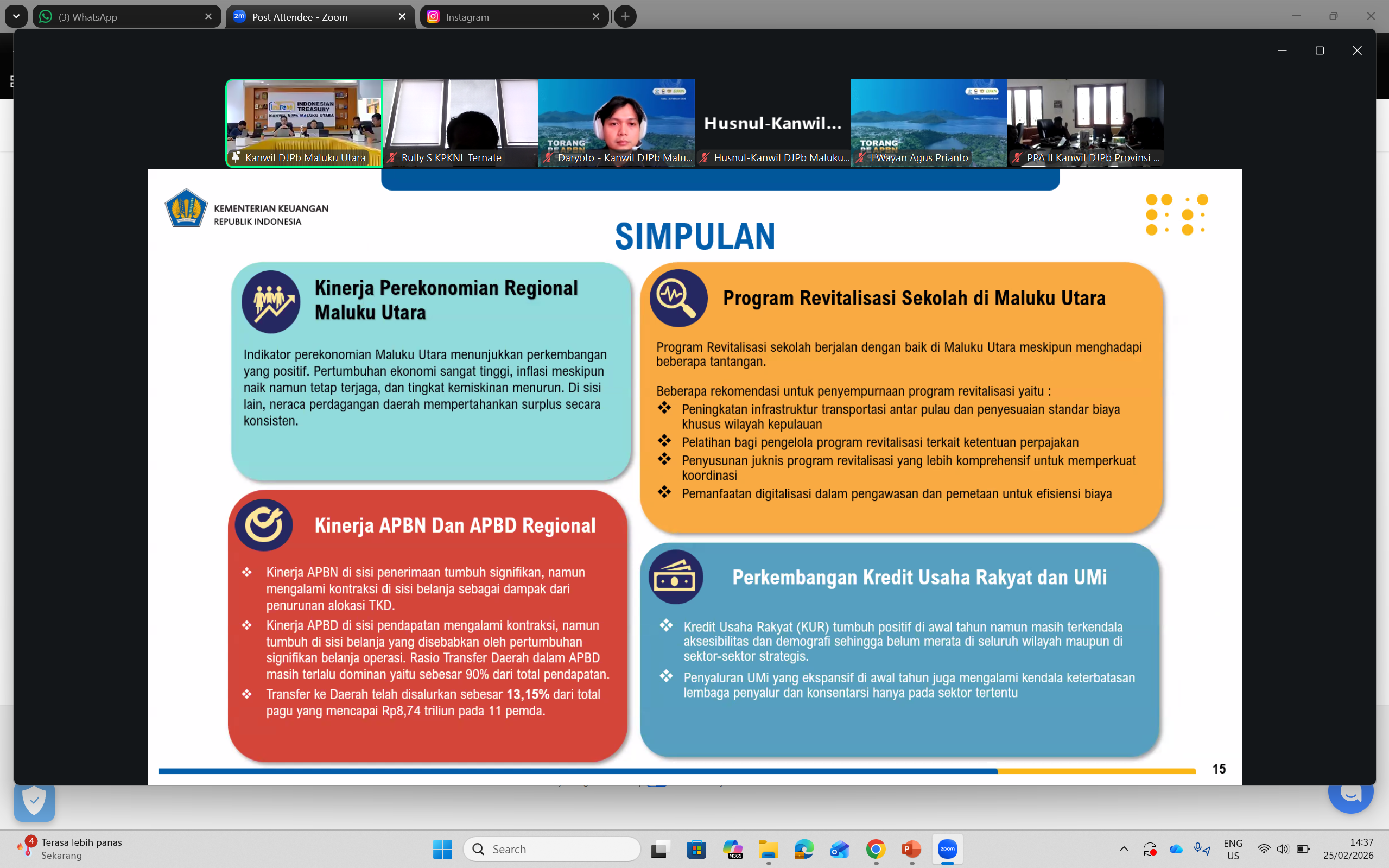Open Microsoft Edge from taskbar
1389x868 pixels.
point(803,848)
